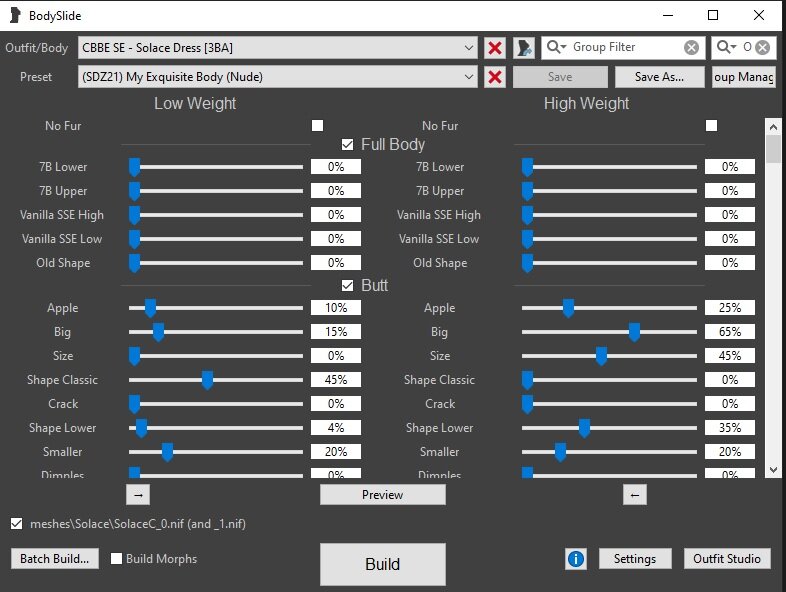Click the Save button

(560, 77)
